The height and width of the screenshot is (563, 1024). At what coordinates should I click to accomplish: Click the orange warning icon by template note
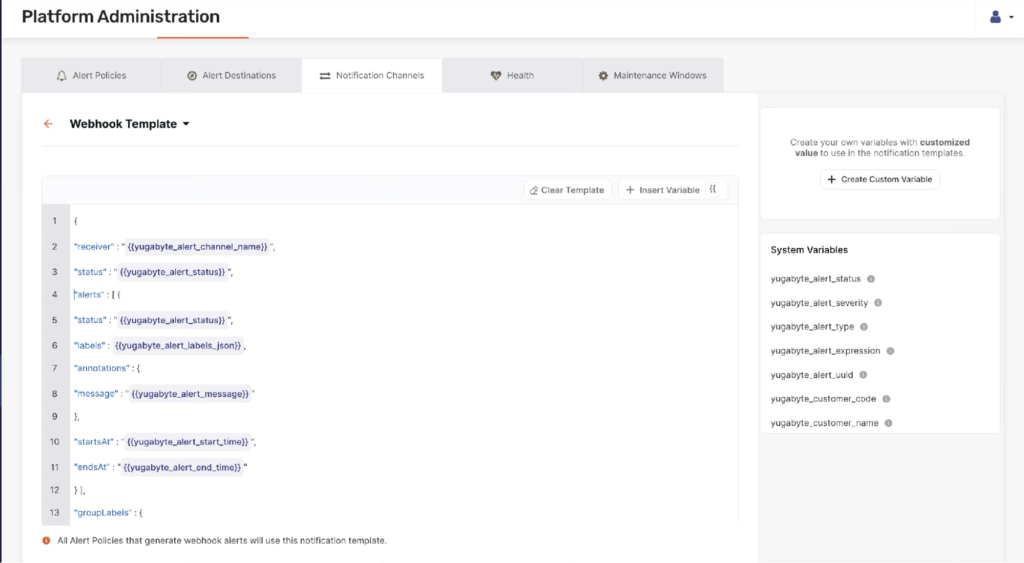(46, 541)
